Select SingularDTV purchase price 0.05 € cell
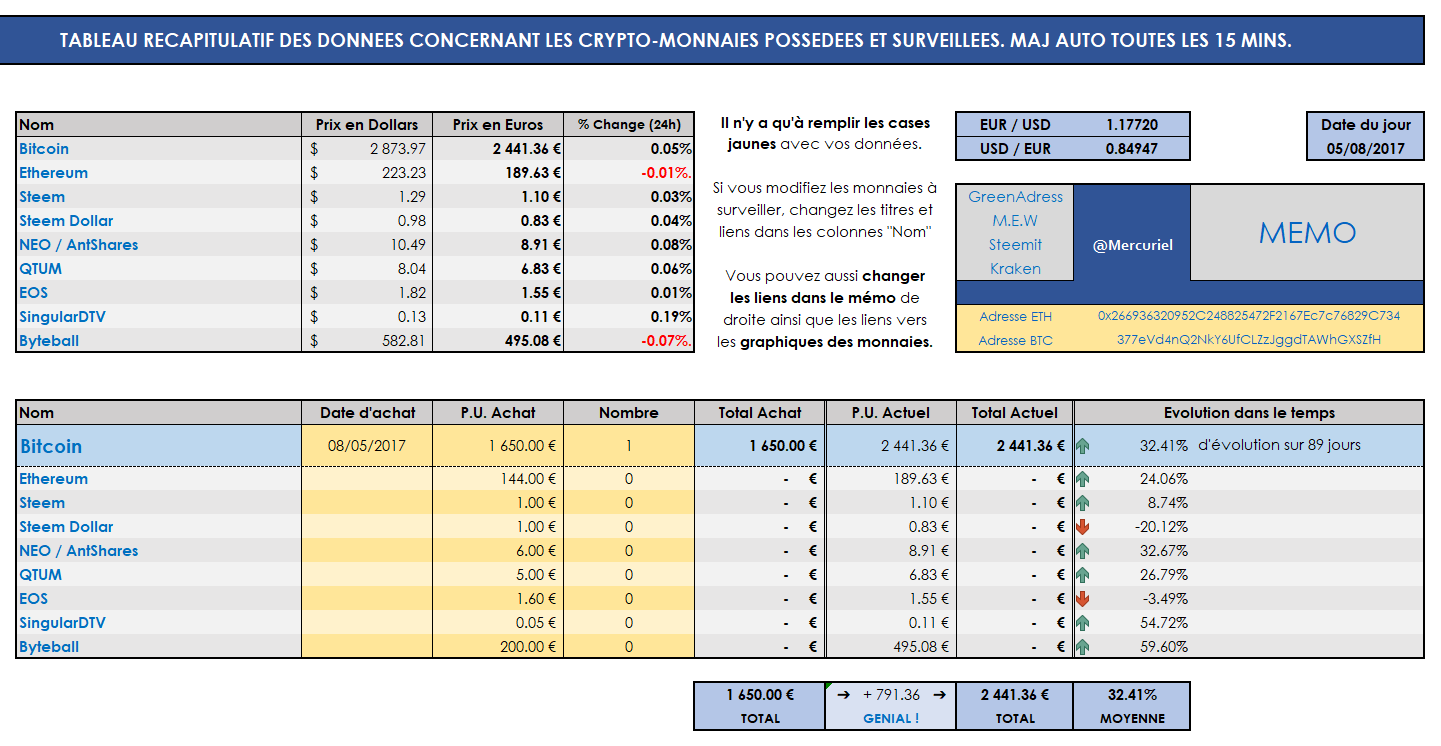The height and width of the screenshot is (746, 1441). tap(498, 623)
